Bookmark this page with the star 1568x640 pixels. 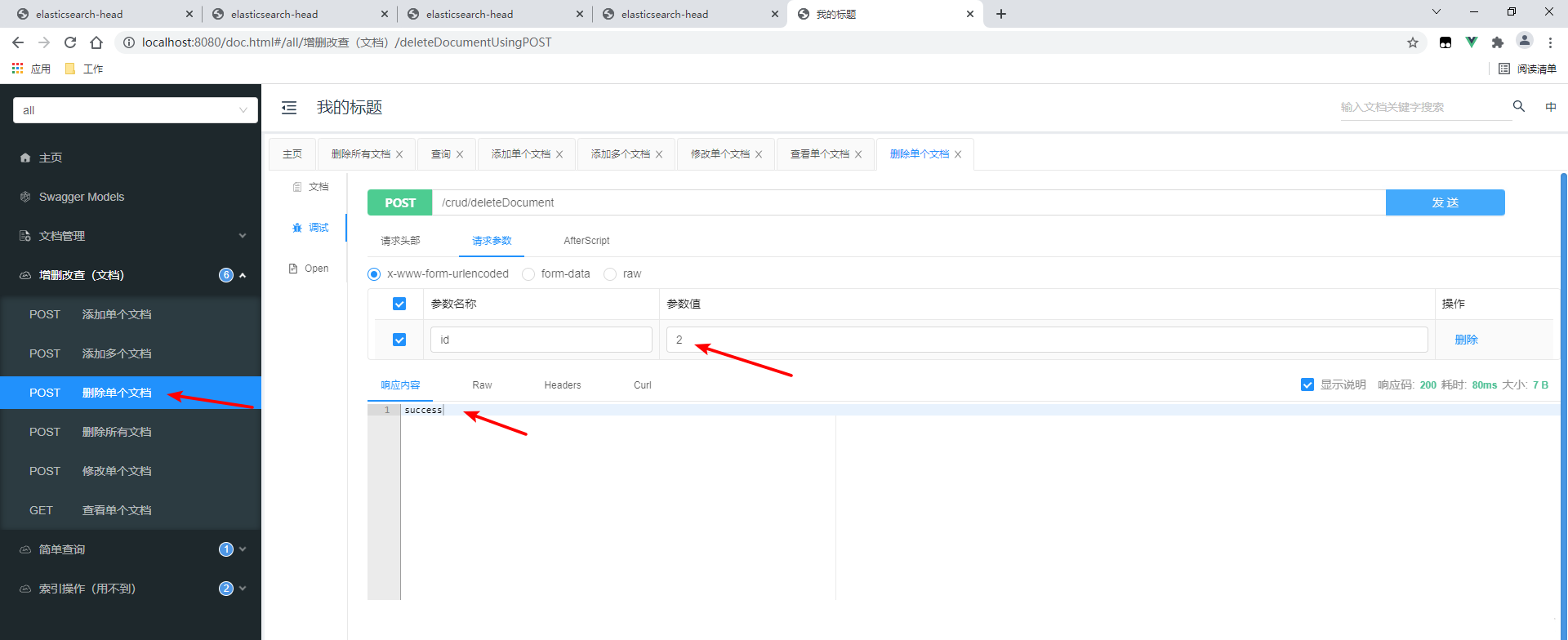click(x=1413, y=42)
